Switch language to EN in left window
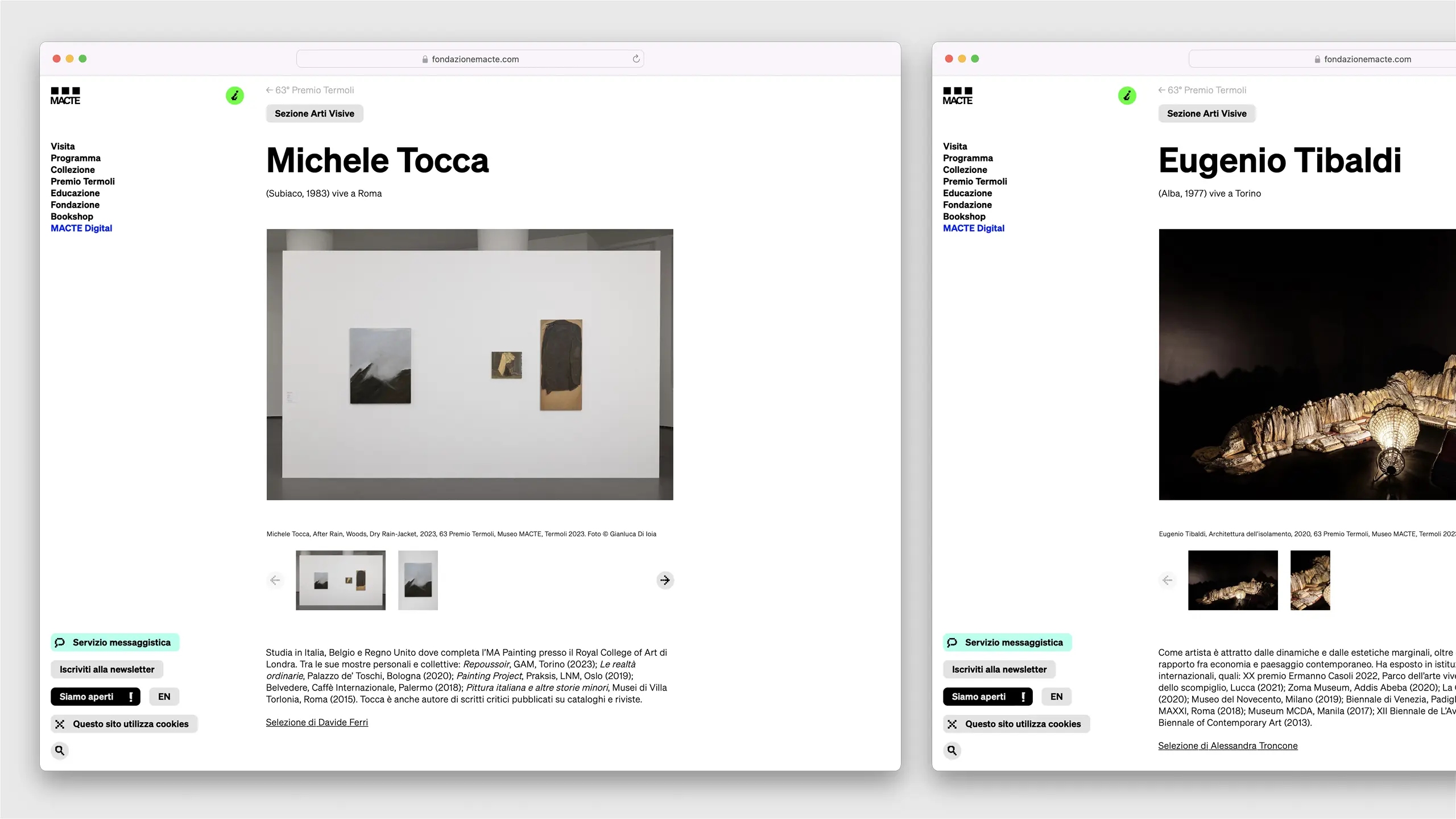 pyautogui.click(x=164, y=697)
